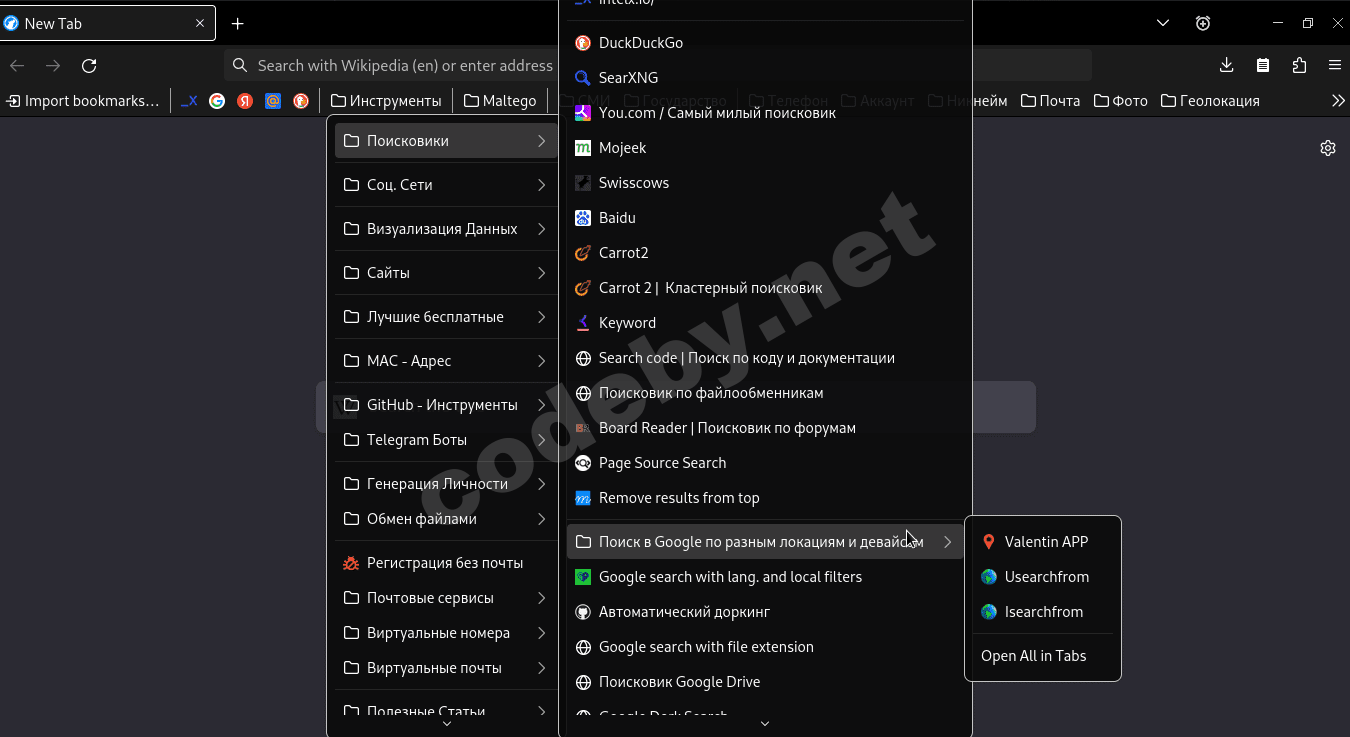Open the Инструменты bookmarks folder
Viewport: 1350px width, 737px height.
tap(386, 101)
